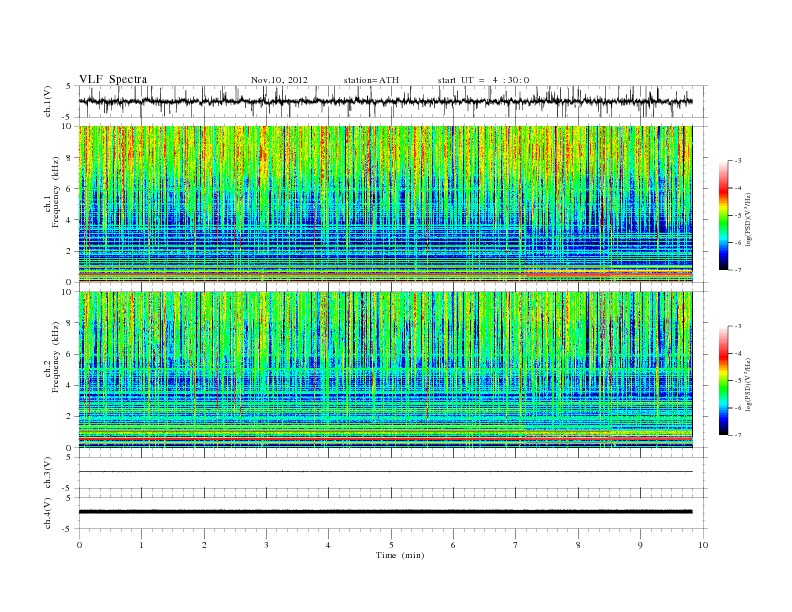Click the "ch.3(V)" axis label

tap(48, 473)
